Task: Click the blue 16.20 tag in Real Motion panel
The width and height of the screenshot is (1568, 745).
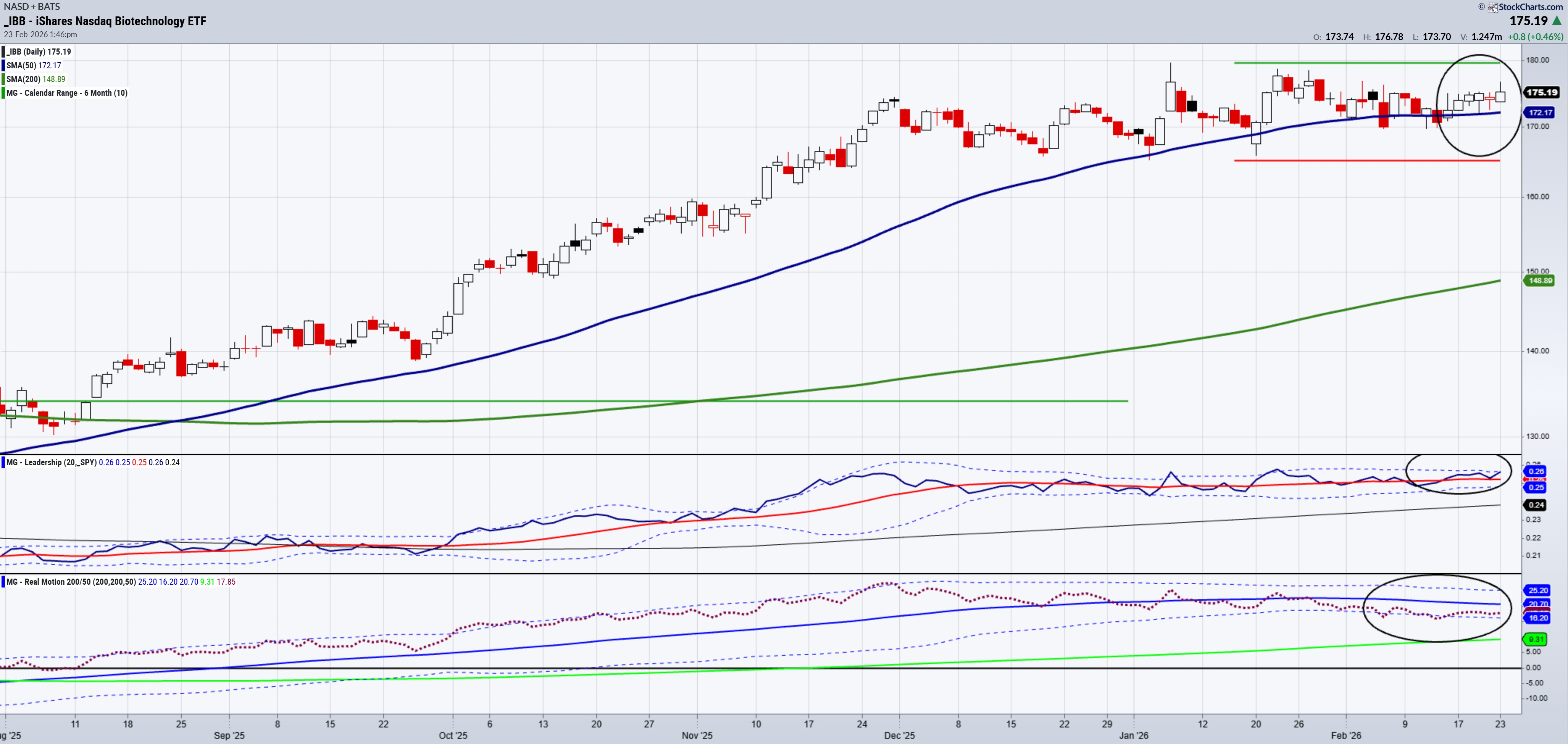Action: tap(1537, 618)
